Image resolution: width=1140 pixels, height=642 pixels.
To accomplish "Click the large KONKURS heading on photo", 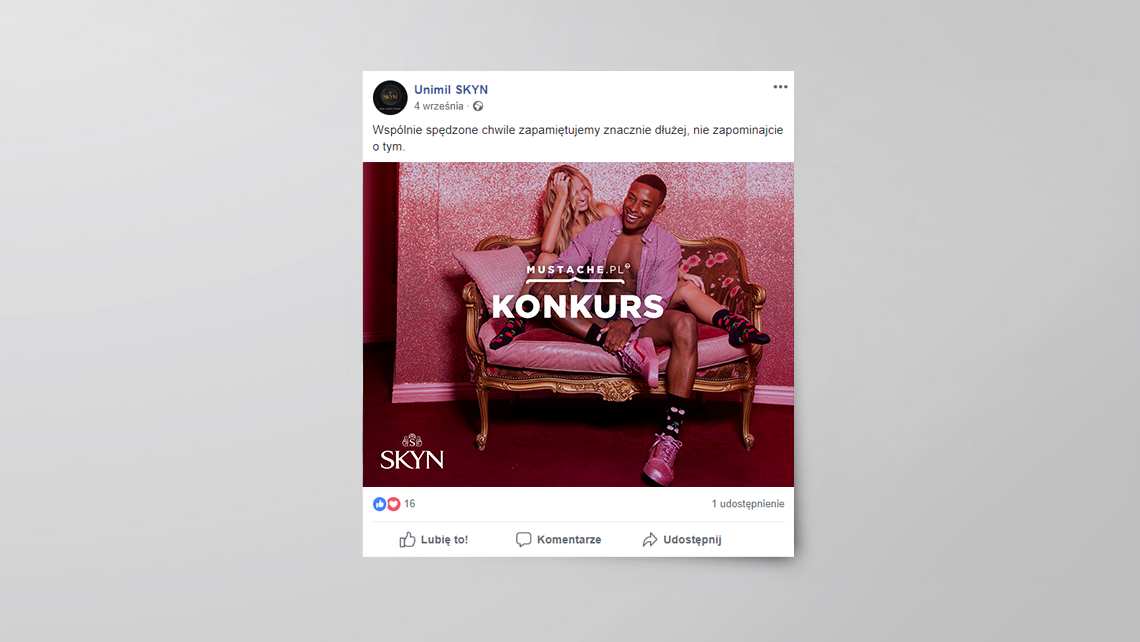I will pos(578,306).
